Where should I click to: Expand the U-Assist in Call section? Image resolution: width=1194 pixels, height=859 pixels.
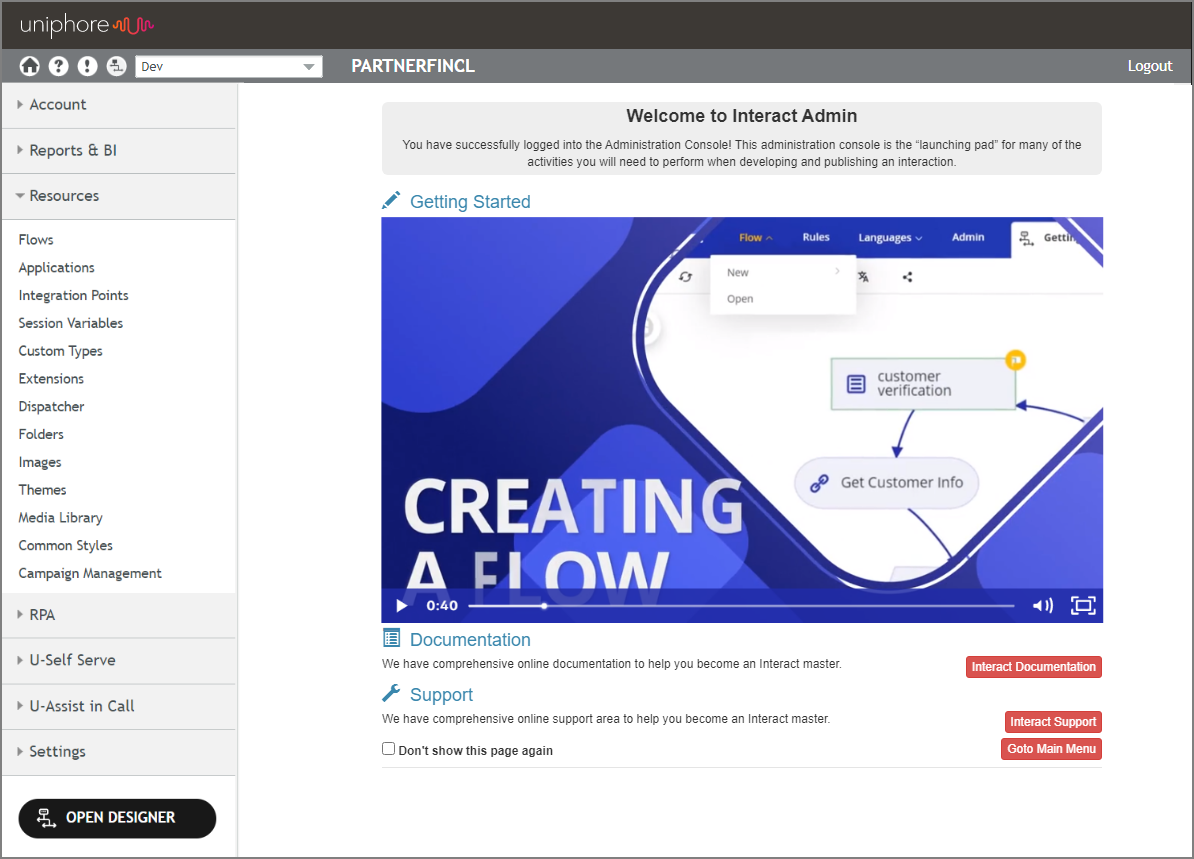119,707
